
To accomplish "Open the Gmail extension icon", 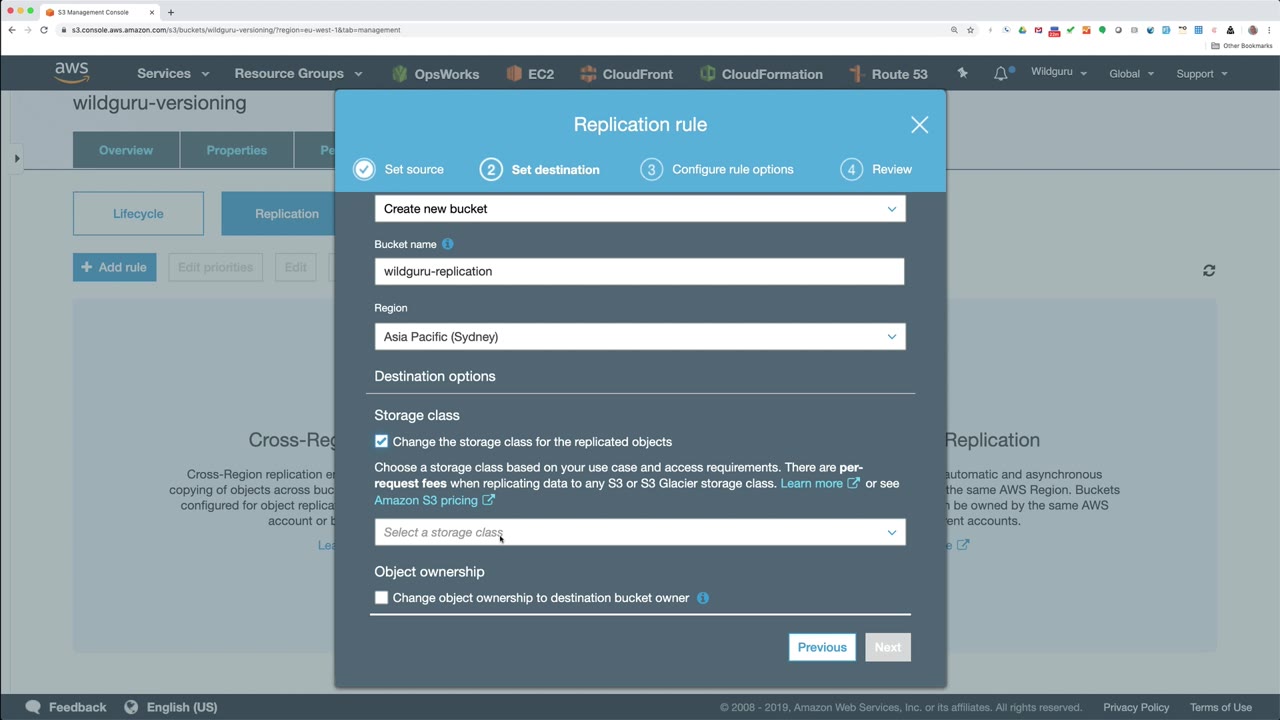I will coord(1038,30).
